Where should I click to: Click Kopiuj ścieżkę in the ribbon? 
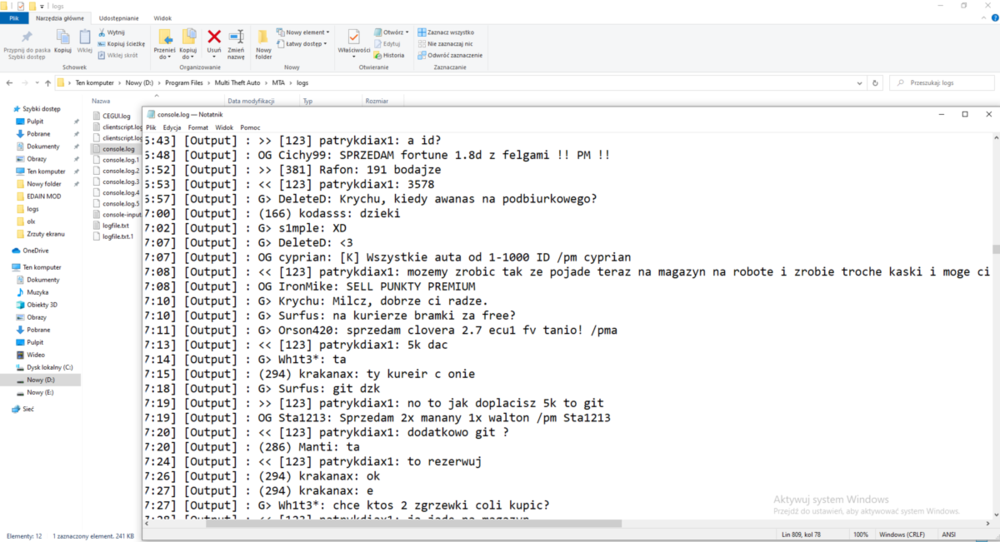(121, 44)
